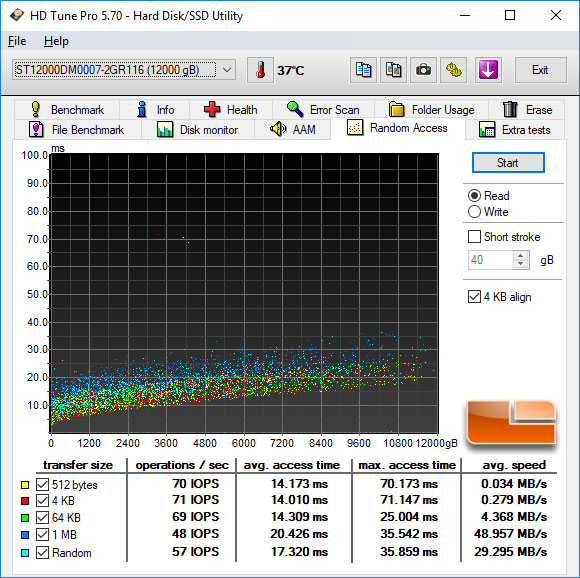Click the red 4 KB color swatch
Image resolution: width=580 pixels, height=578 pixels.
25,501
